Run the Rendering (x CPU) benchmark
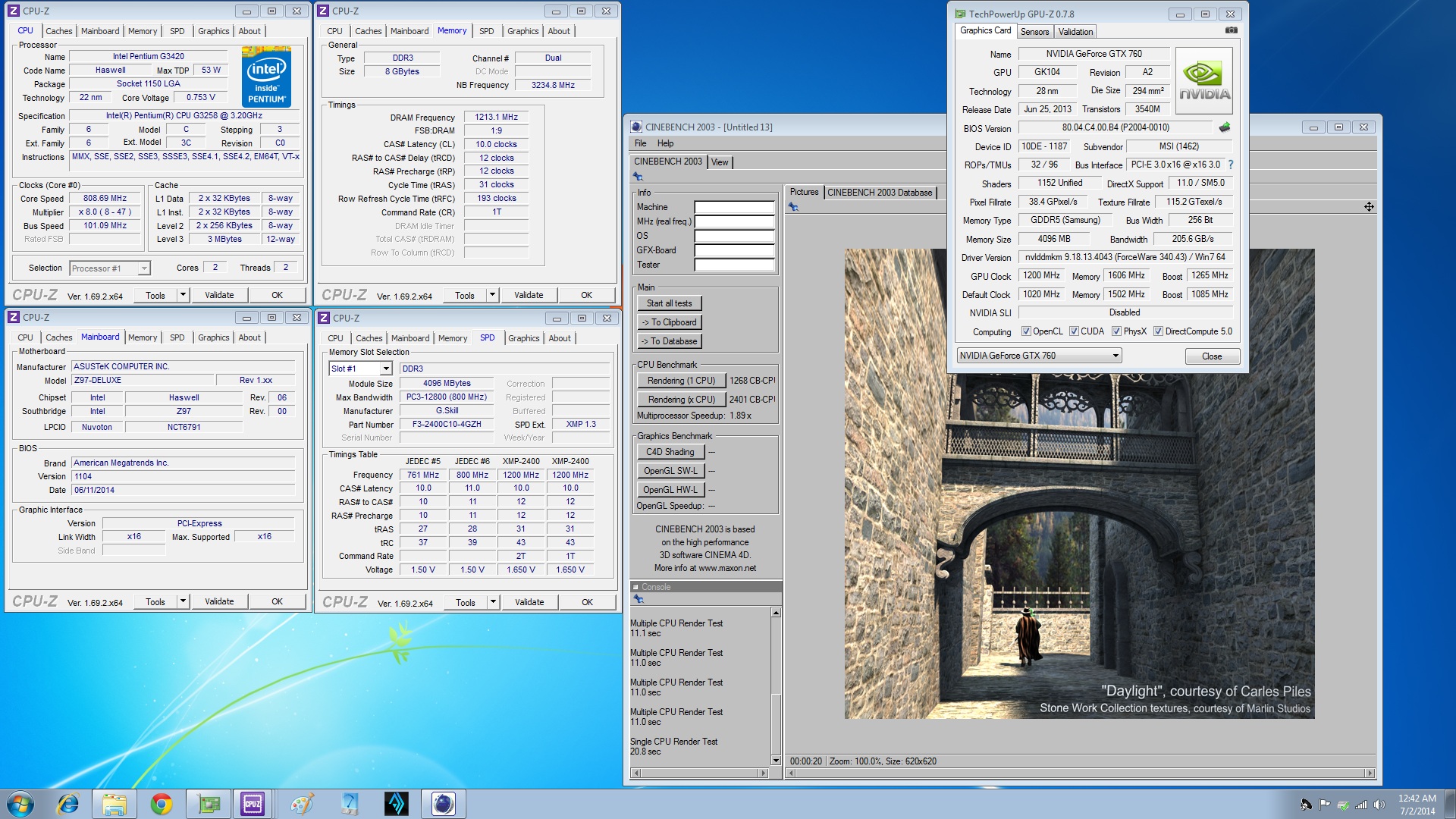The height and width of the screenshot is (819, 1456). tap(681, 400)
